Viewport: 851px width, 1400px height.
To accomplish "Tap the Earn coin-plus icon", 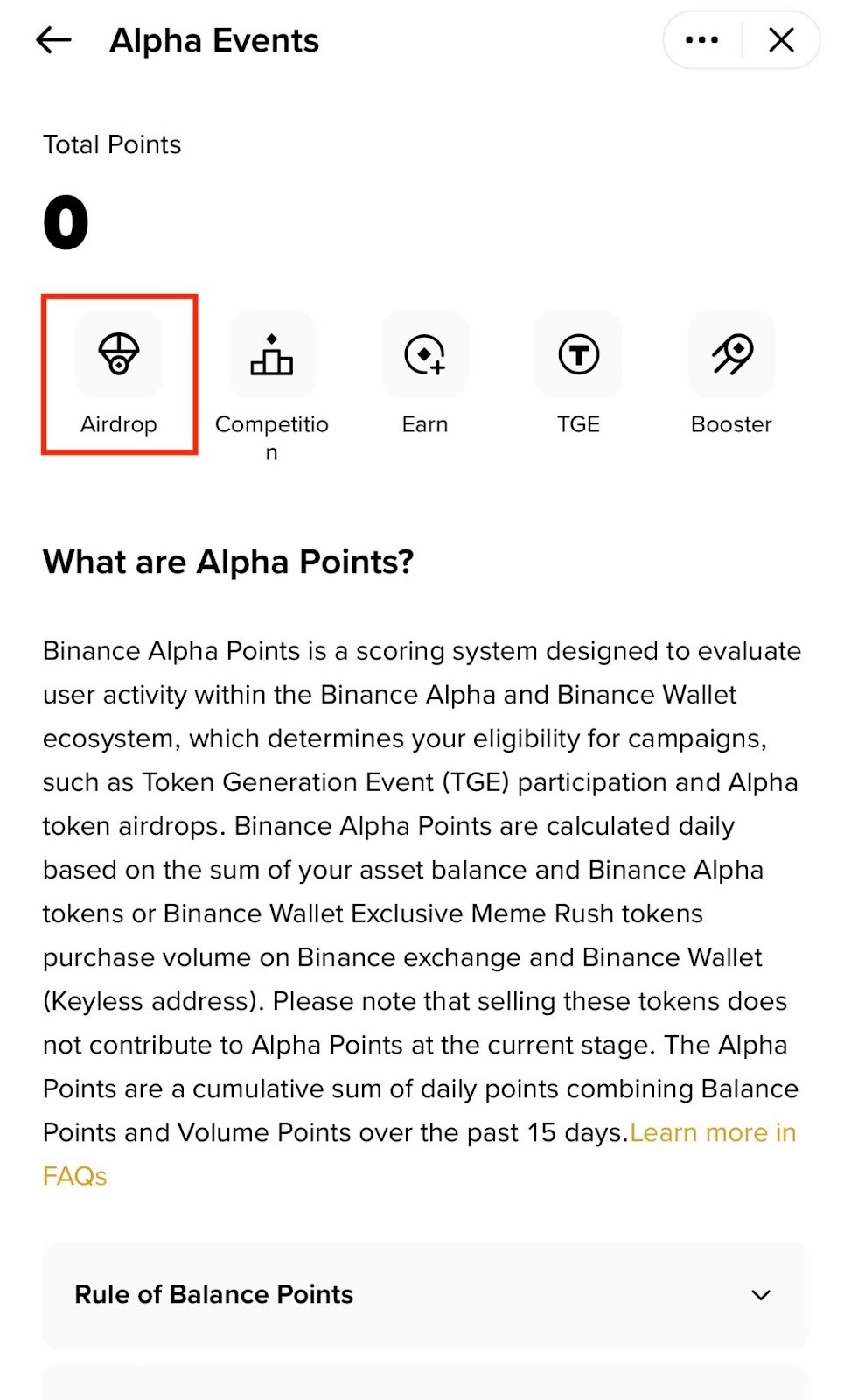I will (x=425, y=354).
